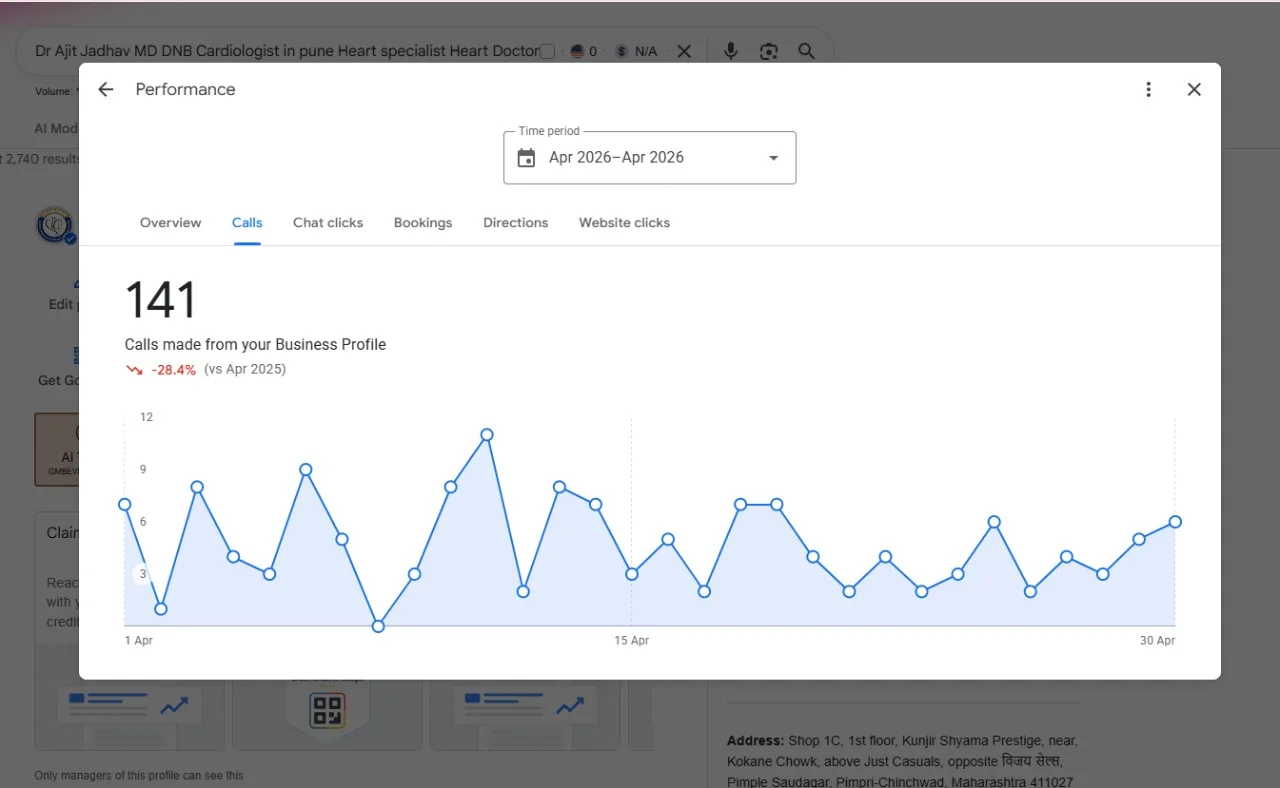
Task: Open the three-dot more options menu
Action: click(x=1148, y=90)
